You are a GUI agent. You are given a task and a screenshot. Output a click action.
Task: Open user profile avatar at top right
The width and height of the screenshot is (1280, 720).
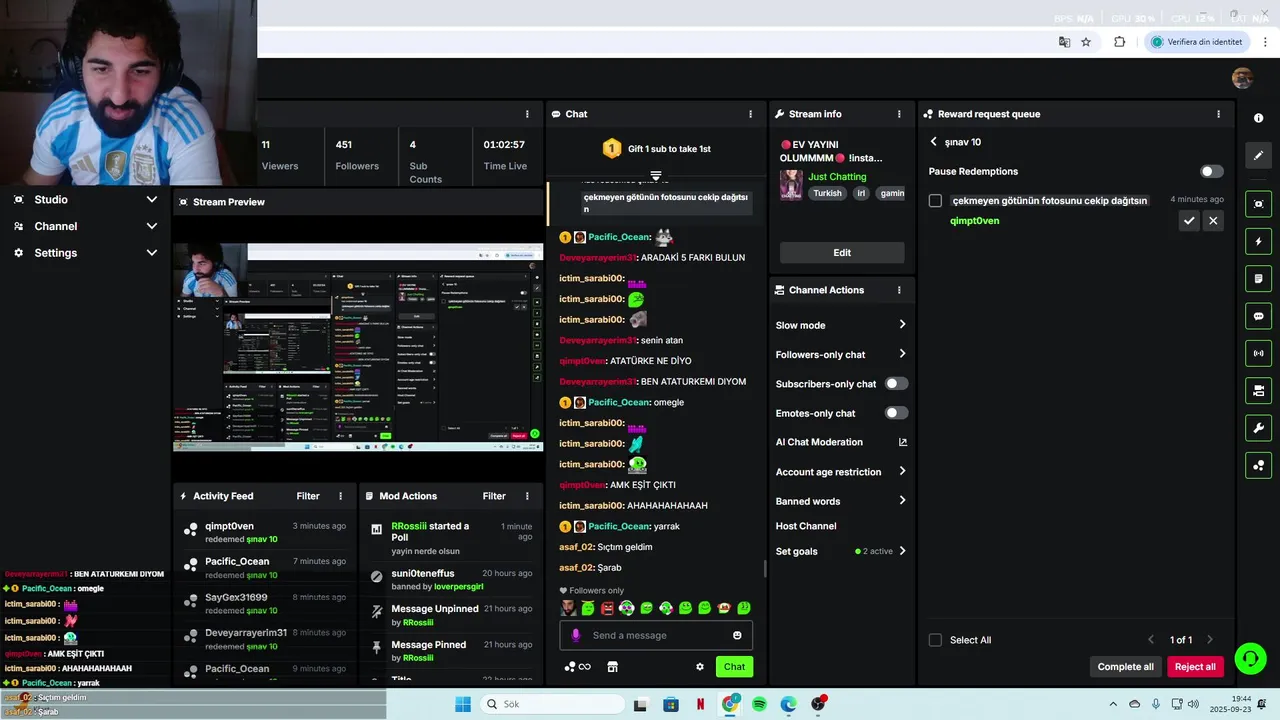coord(1242,78)
